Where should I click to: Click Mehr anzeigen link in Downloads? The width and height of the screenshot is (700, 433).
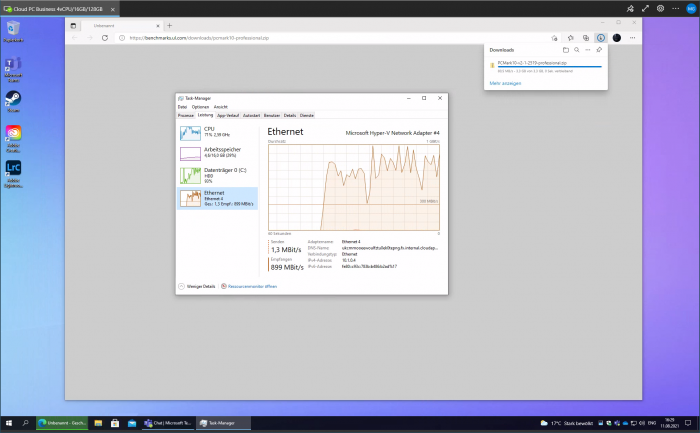pyautogui.click(x=505, y=83)
